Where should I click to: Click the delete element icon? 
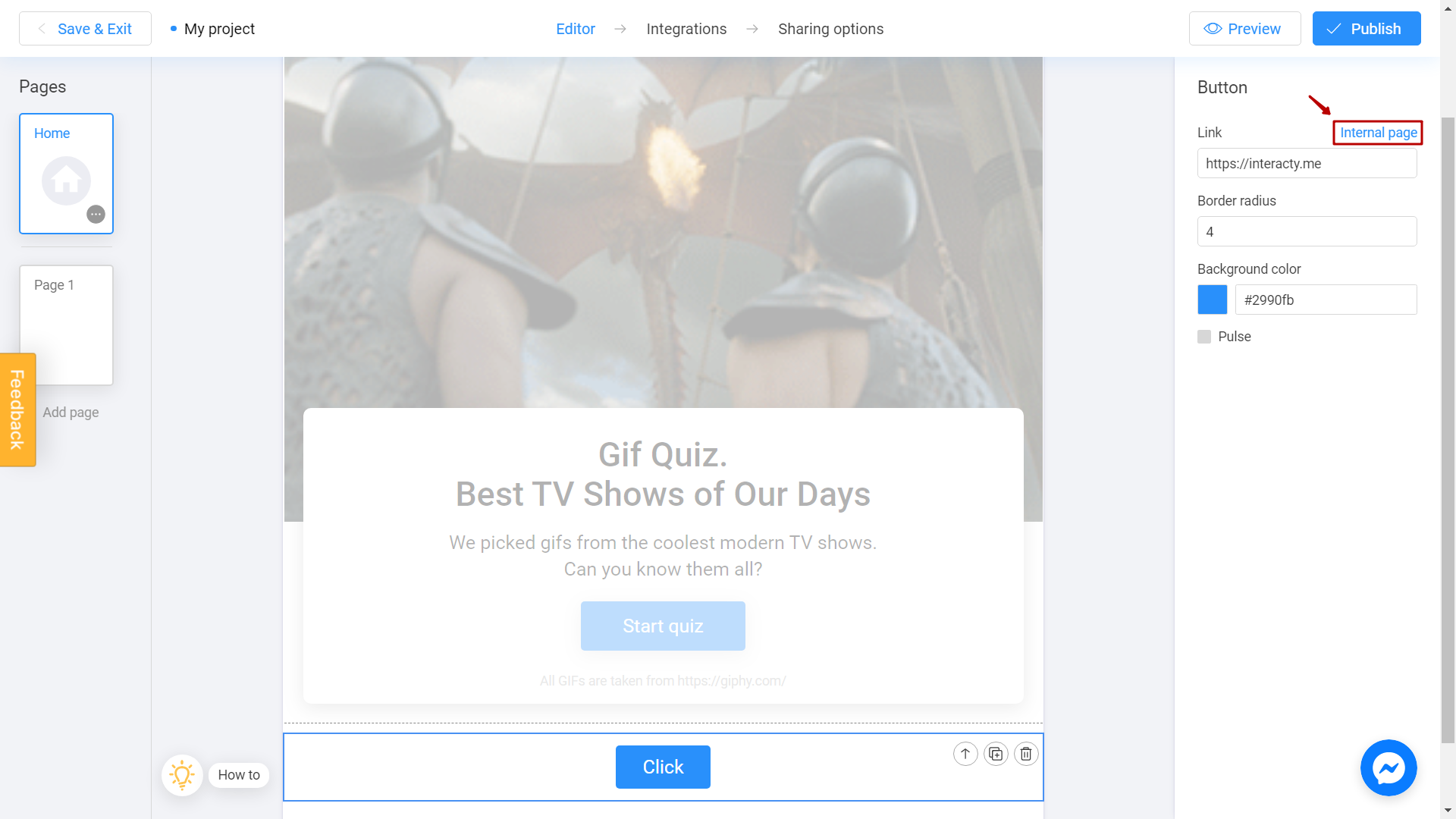click(1026, 754)
